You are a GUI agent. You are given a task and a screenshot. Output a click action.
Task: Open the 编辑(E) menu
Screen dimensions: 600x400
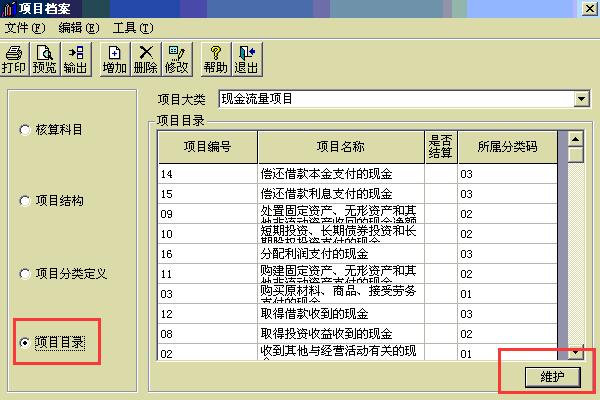[x=79, y=28]
